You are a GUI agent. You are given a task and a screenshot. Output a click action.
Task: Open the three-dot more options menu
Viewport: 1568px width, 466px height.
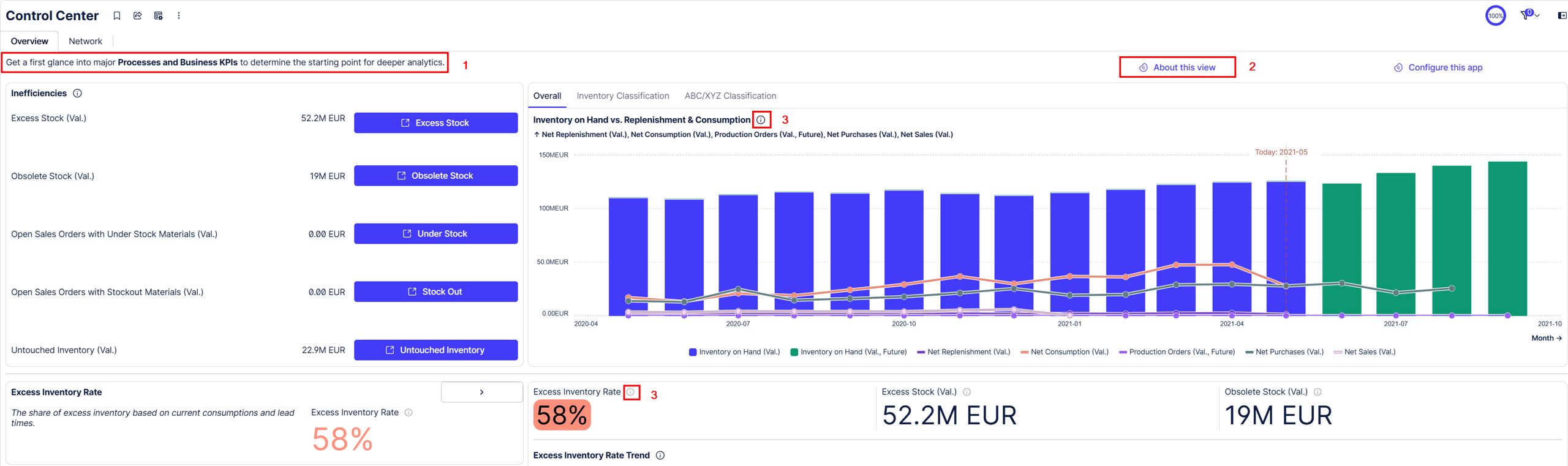tap(179, 16)
